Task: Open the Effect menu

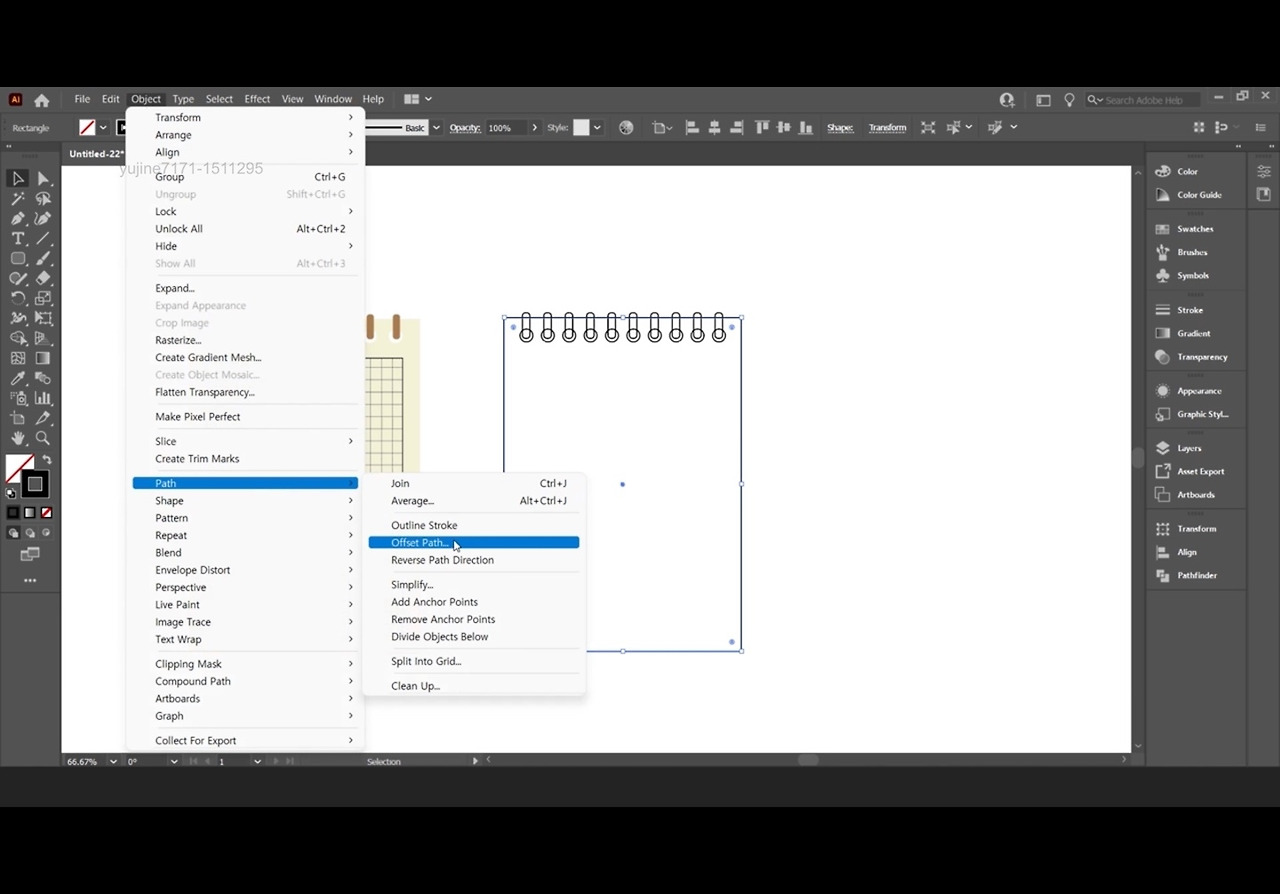Action: (x=257, y=99)
